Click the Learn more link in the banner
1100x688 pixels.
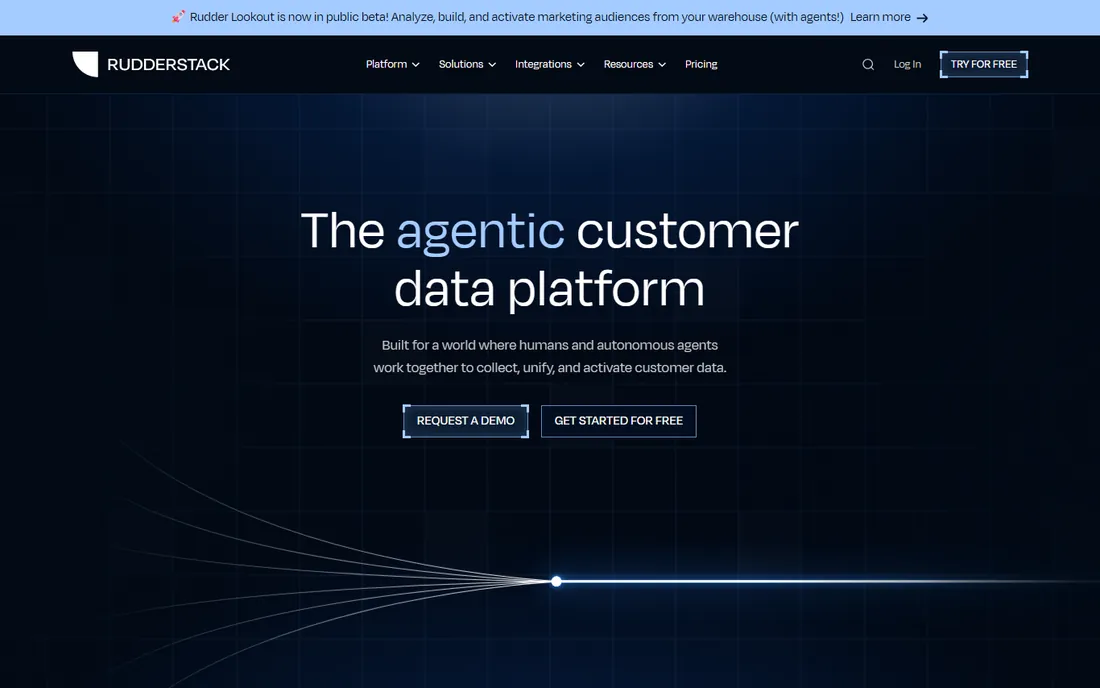point(880,17)
